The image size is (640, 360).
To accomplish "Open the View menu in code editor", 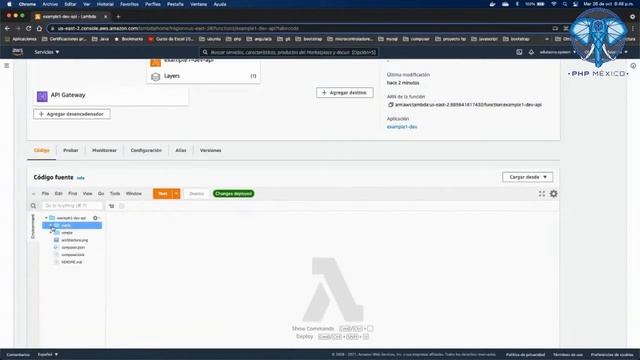I will click(87, 193).
